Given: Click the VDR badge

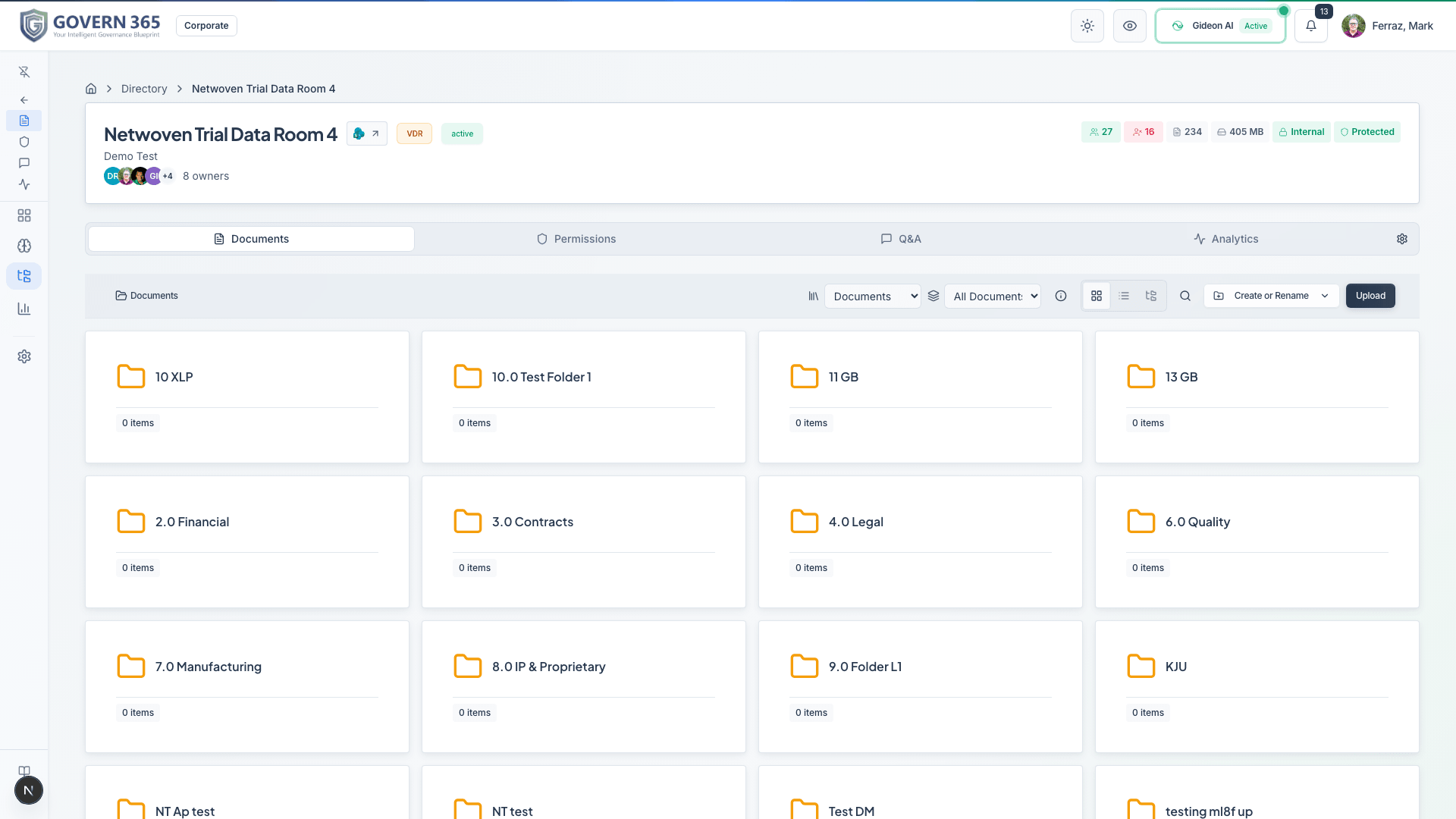Looking at the screenshot, I should point(415,133).
